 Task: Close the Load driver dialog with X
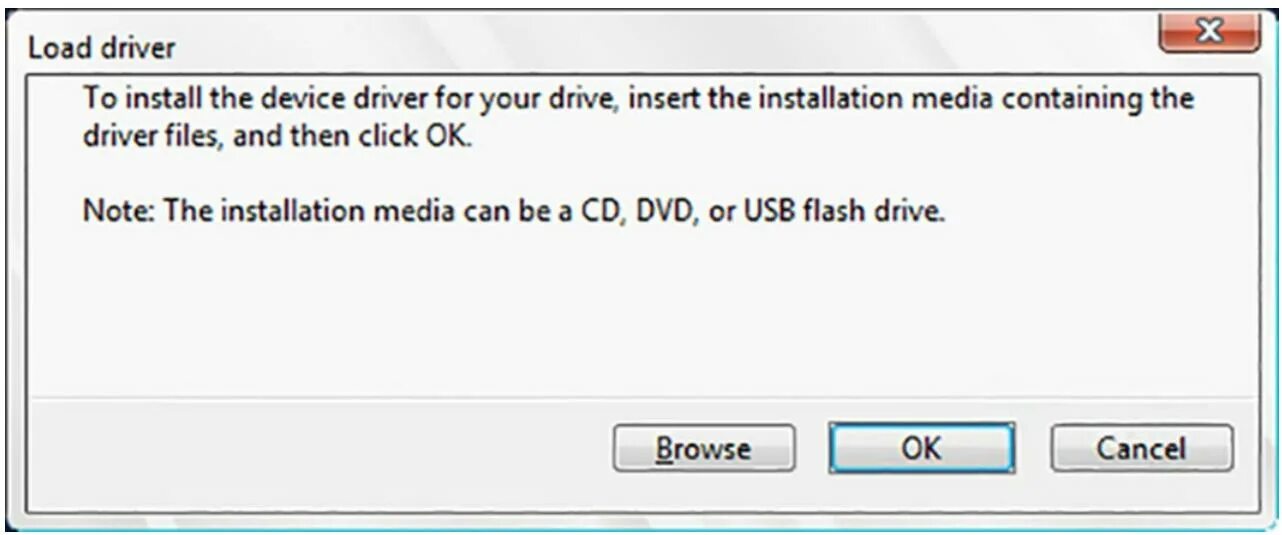point(1208,33)
